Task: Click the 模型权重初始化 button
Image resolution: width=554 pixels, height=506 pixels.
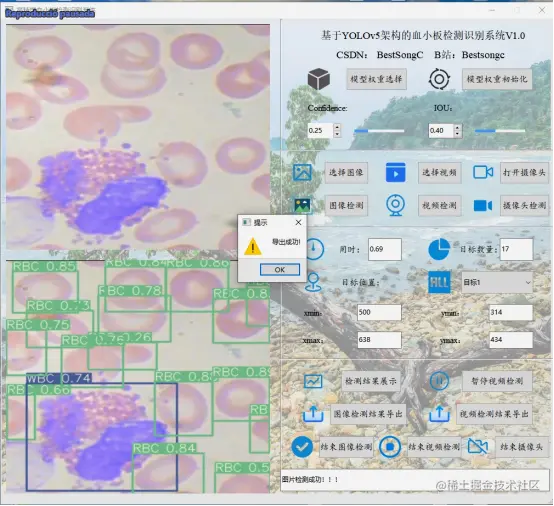Action: (x=497, y=79)
